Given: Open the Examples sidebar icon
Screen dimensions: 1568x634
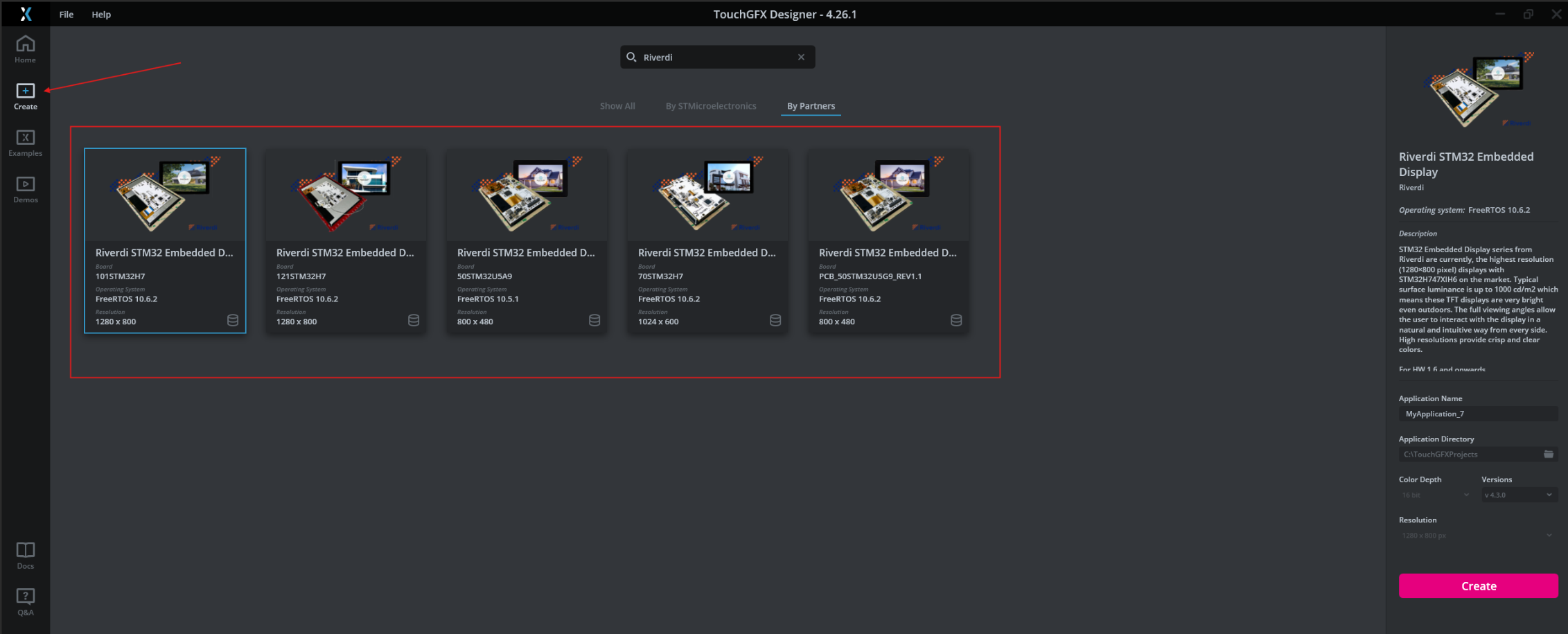Looking at the screenshot, I should click(25, 143).
